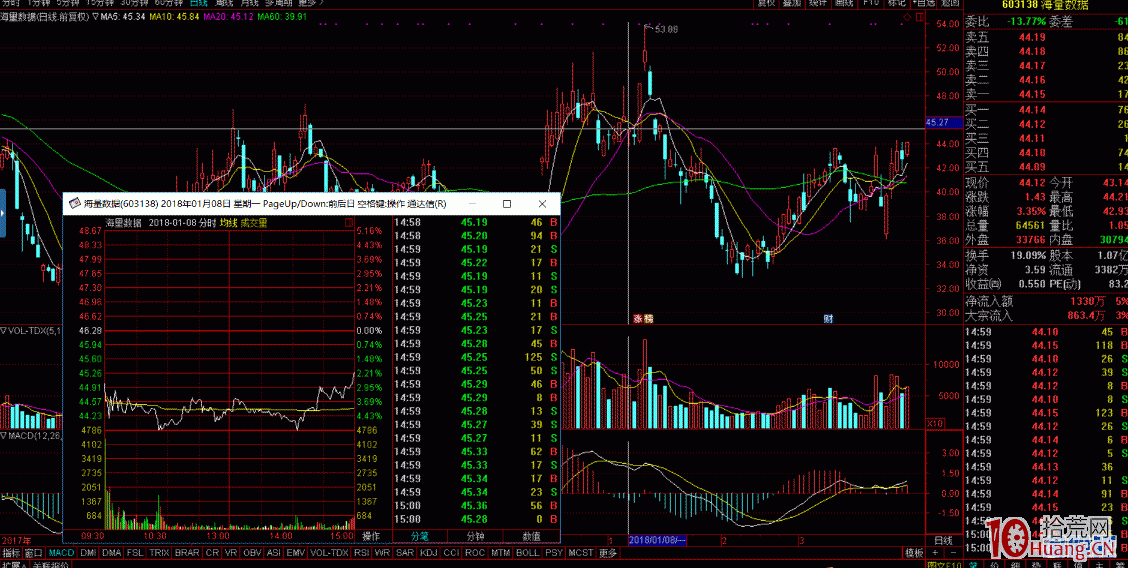Click the 大宗流入 value row
Image resolution: width=1128 pixels, height=568 pixels.
(1045, 315)
